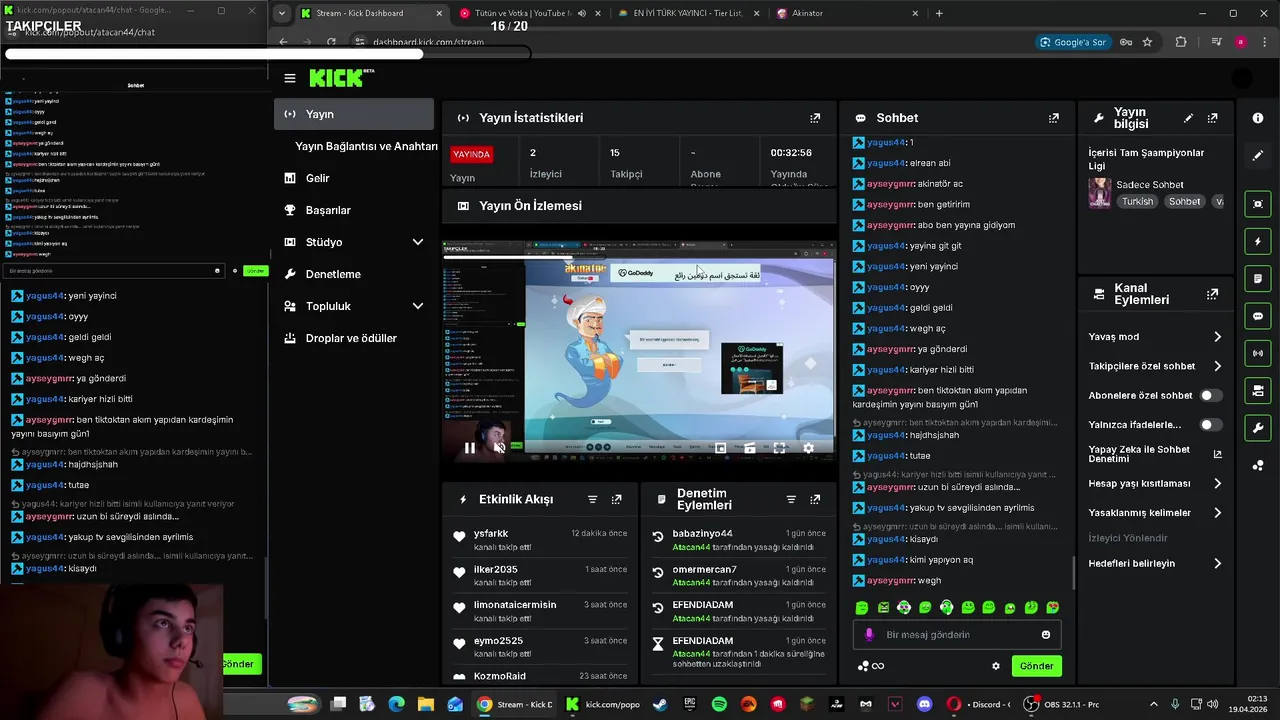Open a new Chrome tab
Image resolution: width=1280 pixels, height=720 pixels.
(938, 13)
